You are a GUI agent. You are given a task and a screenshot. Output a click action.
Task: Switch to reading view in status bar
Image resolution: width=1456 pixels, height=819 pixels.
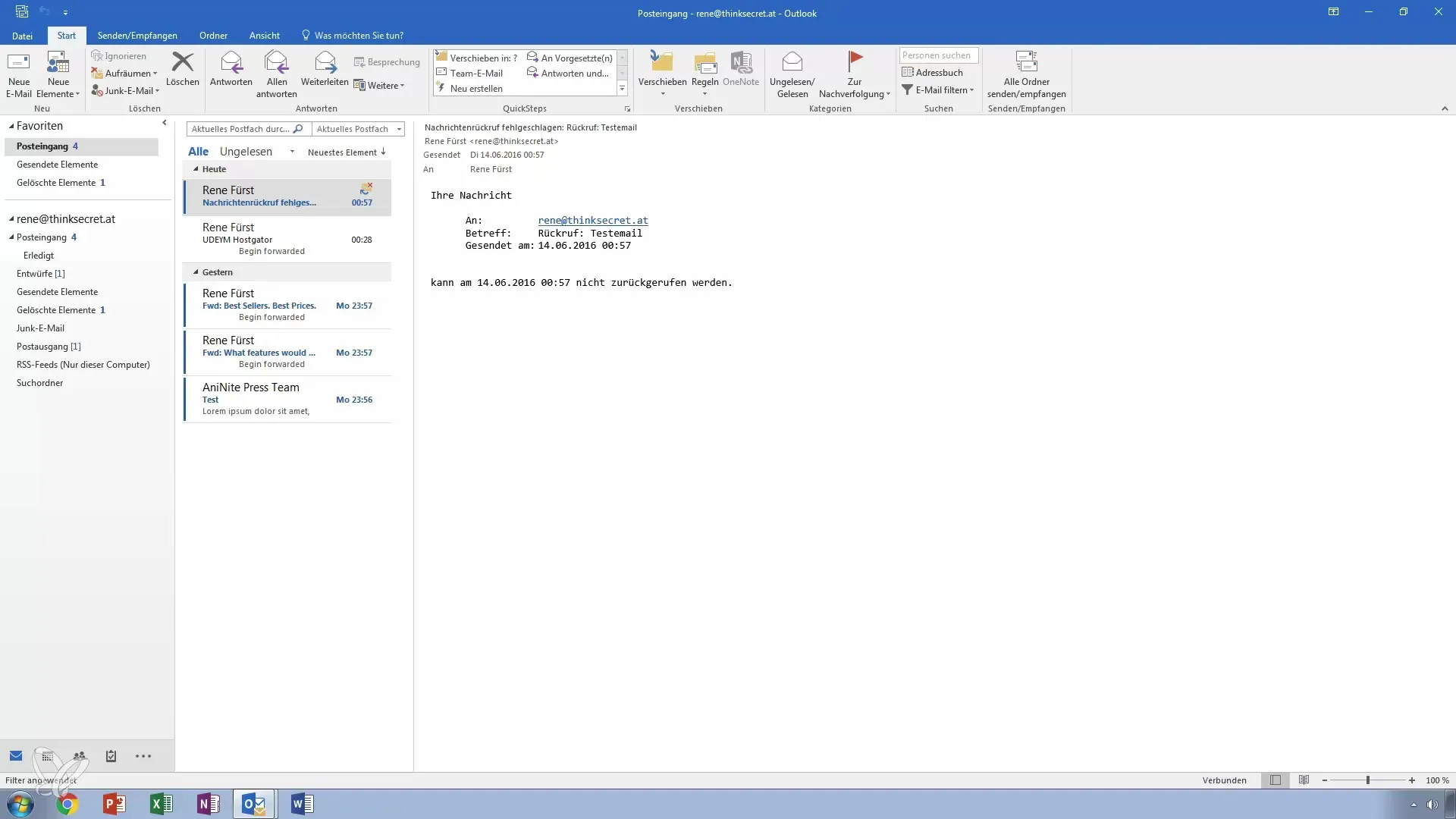(1304, 780)
